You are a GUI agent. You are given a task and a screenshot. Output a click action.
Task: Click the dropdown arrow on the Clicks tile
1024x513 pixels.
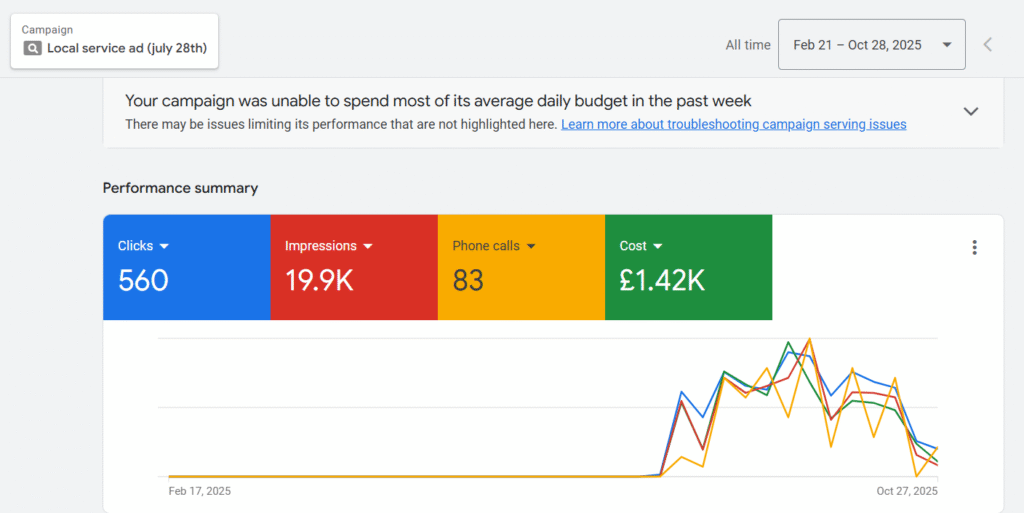(164, 246)
